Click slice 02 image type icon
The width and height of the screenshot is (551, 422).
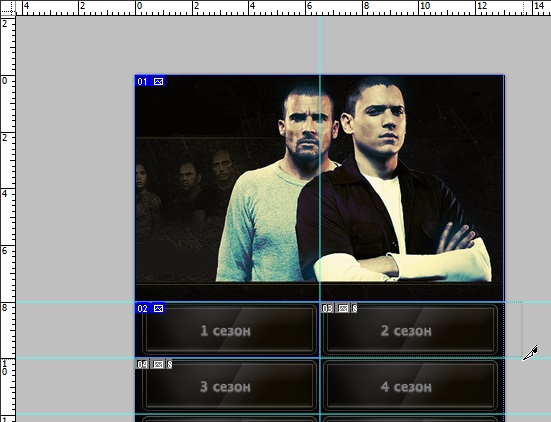[158, 309]
